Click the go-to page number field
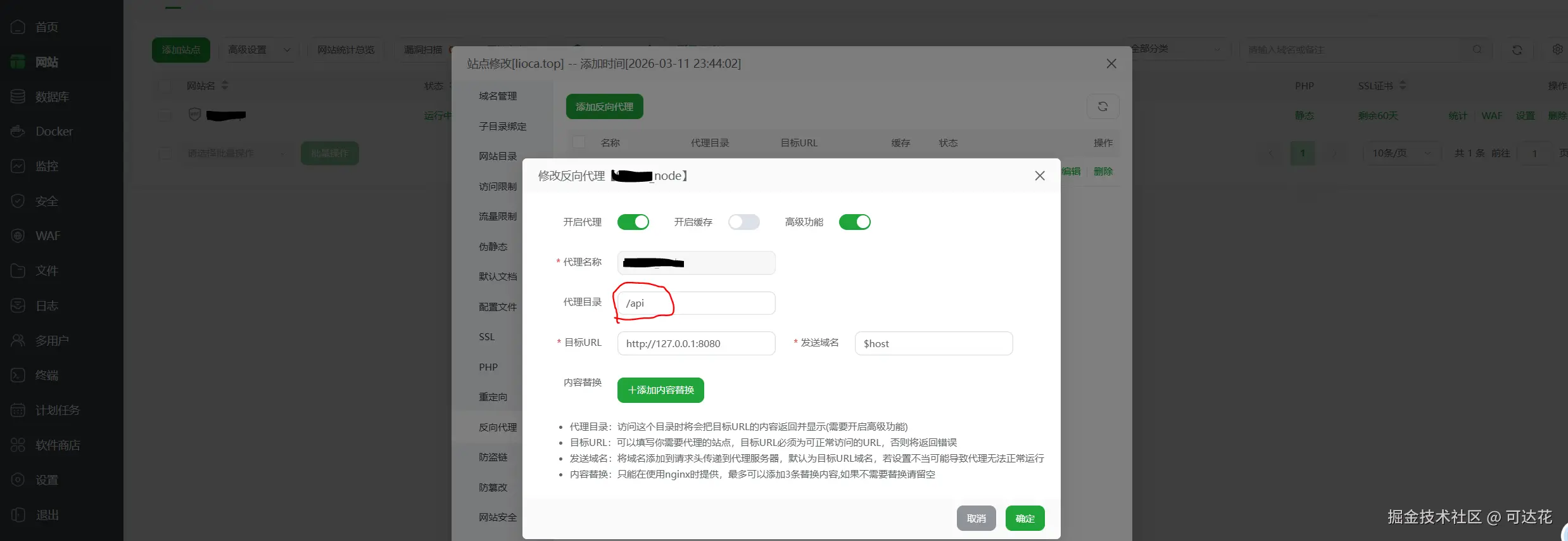Viewport: 1568px width, 541px height. 1534,153
